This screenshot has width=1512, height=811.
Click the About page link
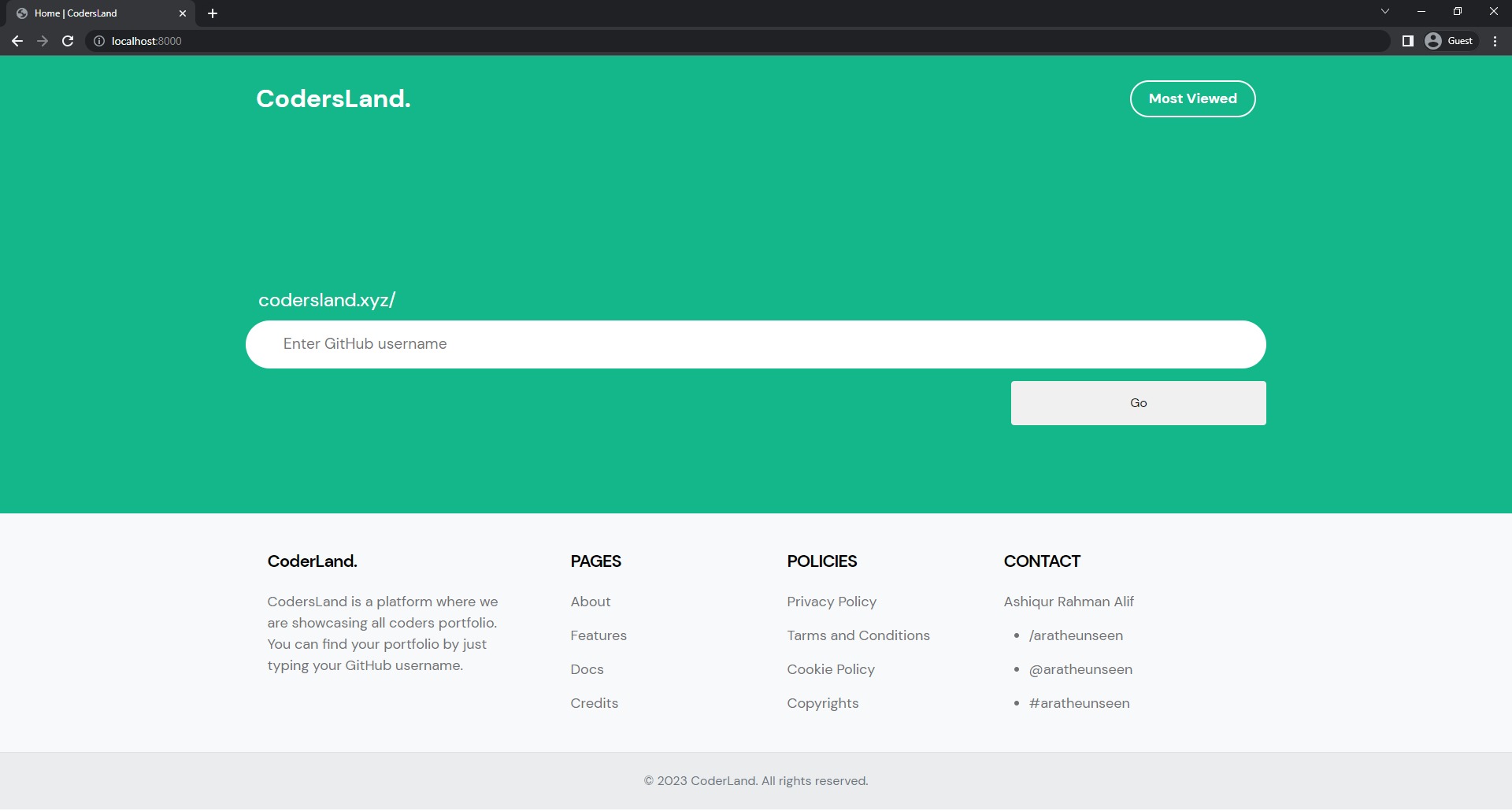(x=590, y=602)
